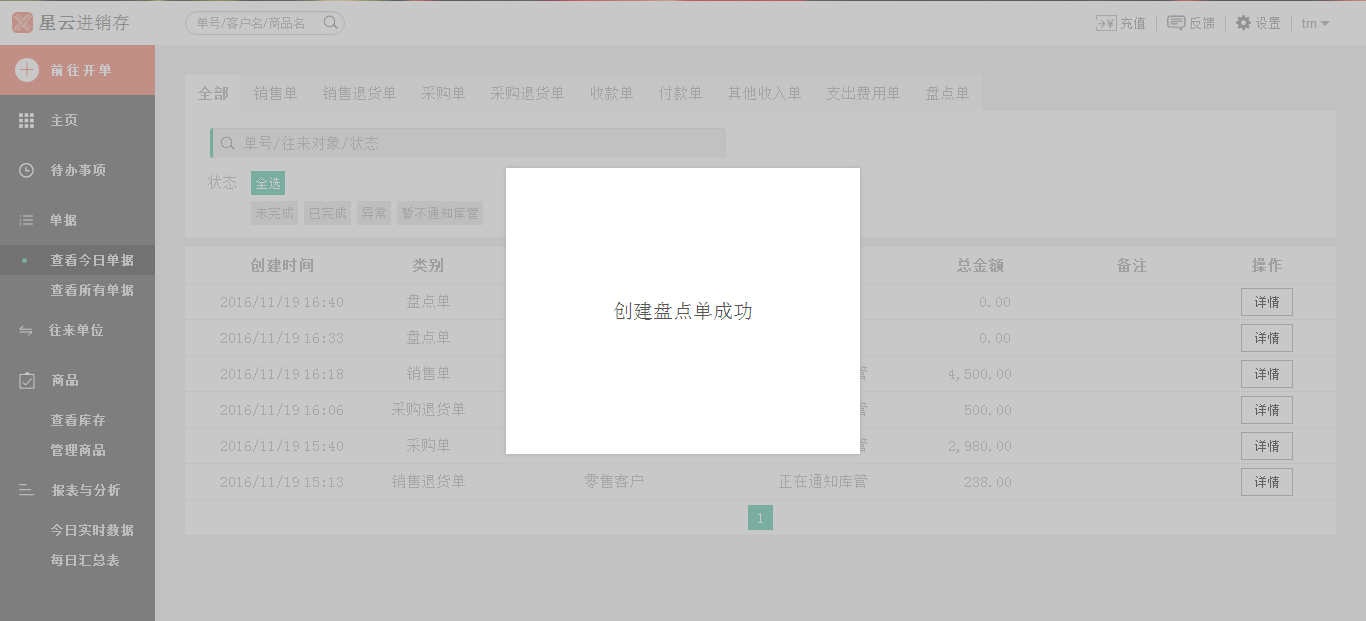The width and height of the screenshot is (1366, 621).
Task: Toggle the 未完成 status filter
Action: [274, 213]
